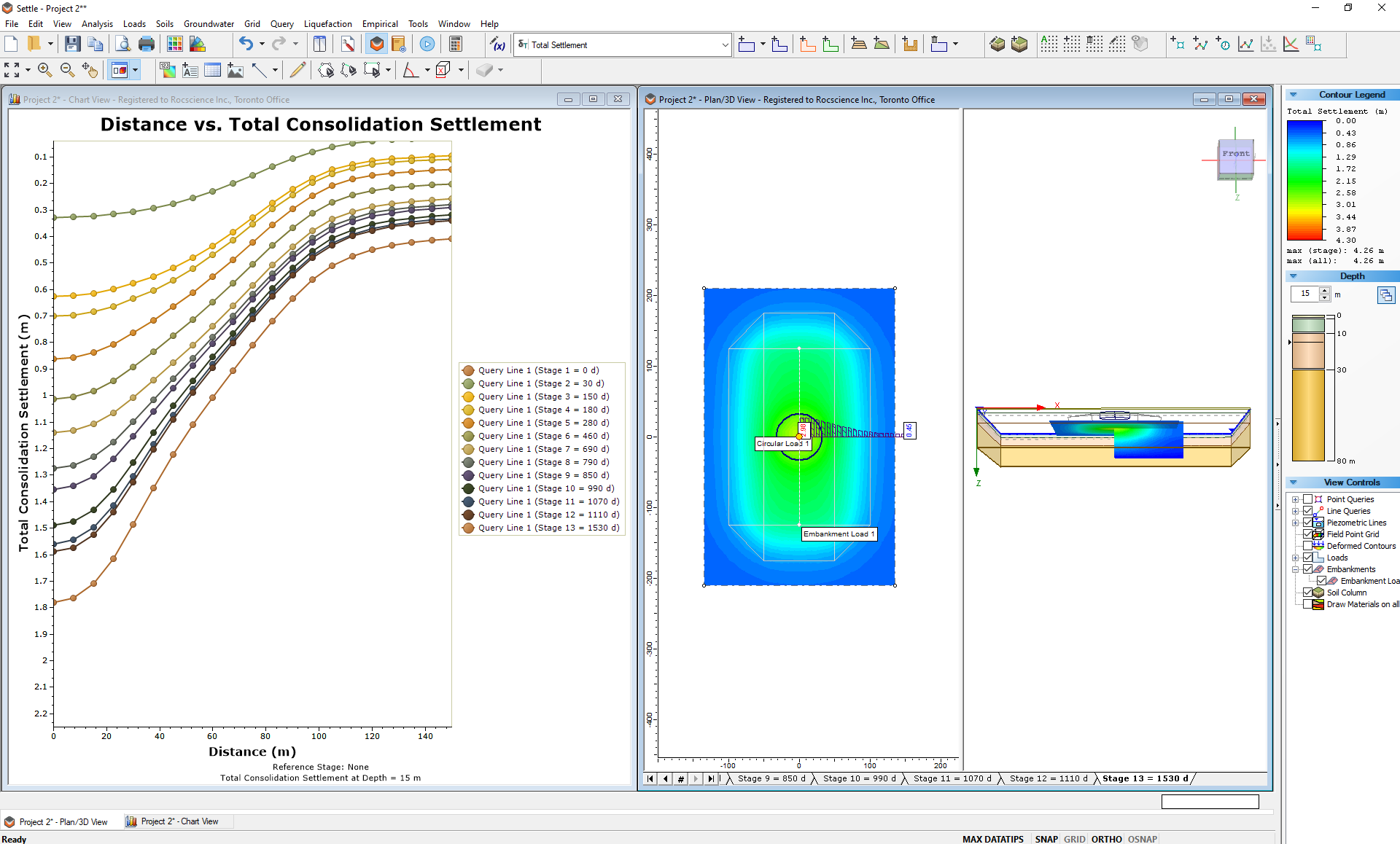1400x844 pixels.
Task: Select the Pan hand tool
Action: [x=90, y=70]
